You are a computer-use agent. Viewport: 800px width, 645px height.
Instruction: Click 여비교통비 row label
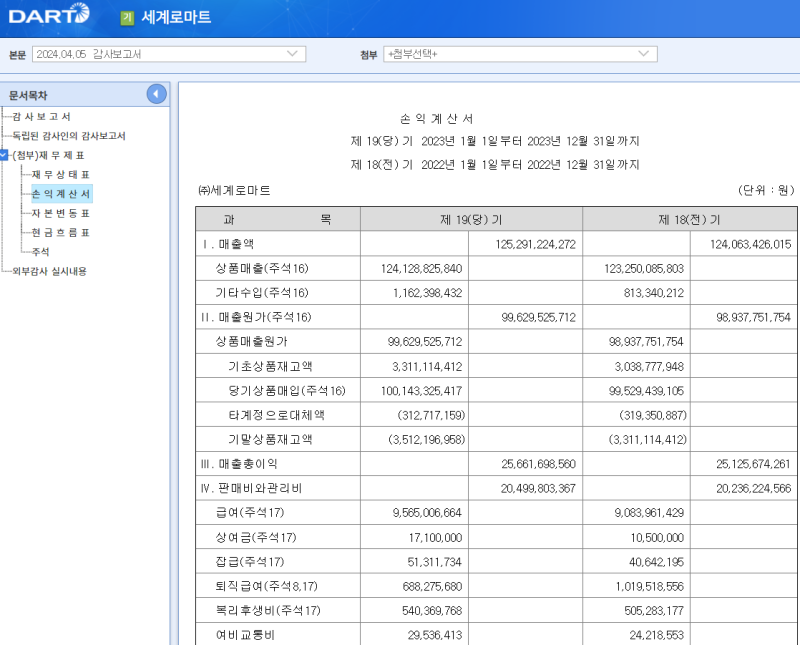(245, 635)
